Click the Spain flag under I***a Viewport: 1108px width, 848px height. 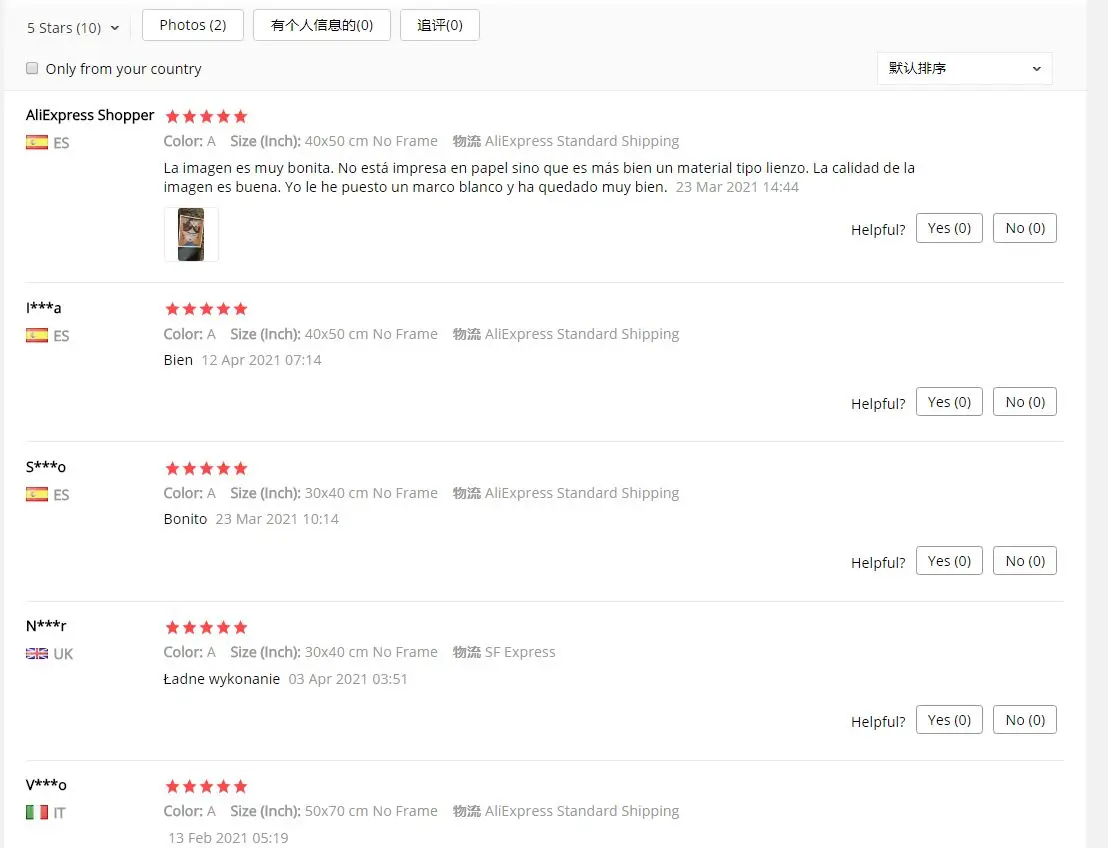pyautogui.click(x=37, y=336)
